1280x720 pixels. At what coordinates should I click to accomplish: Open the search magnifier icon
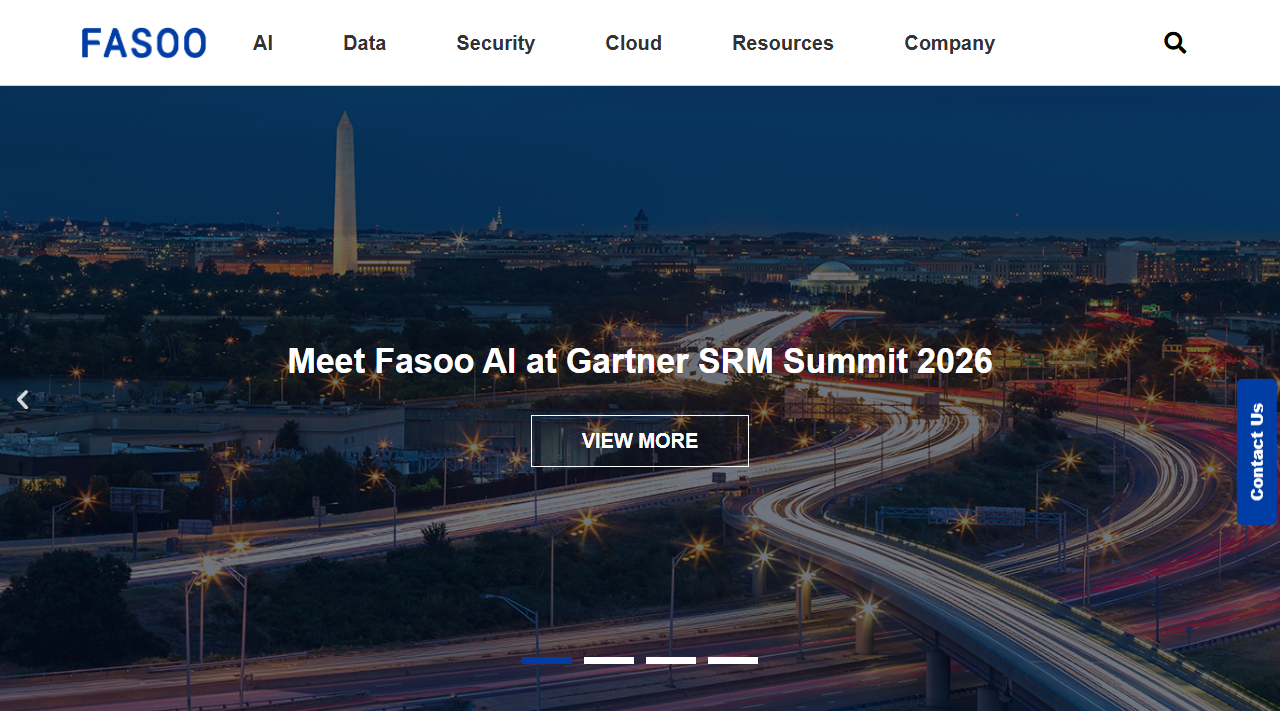[1175, 43]
